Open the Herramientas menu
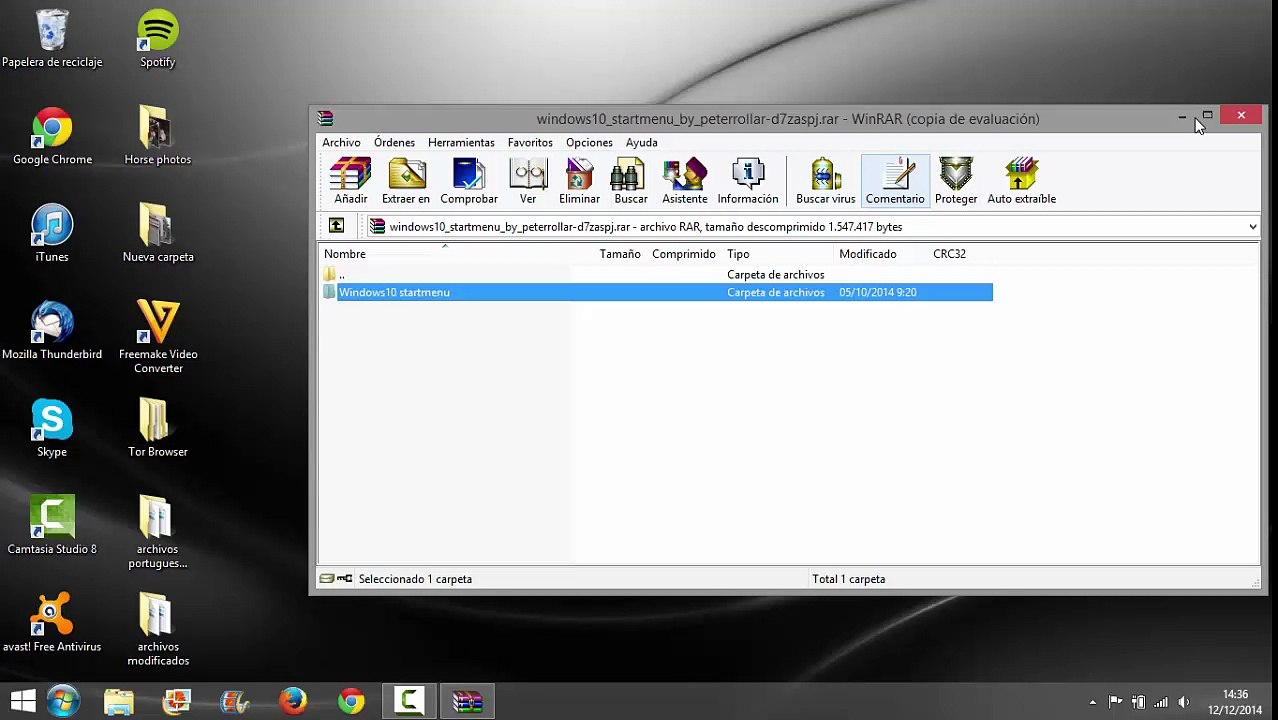The width and height of the screenshot is (1278, 720). 461,143
